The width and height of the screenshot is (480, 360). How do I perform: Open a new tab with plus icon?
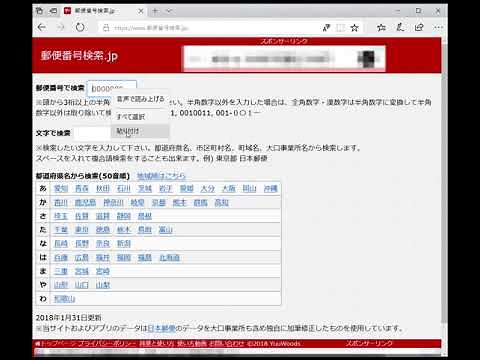coord(155,11)
